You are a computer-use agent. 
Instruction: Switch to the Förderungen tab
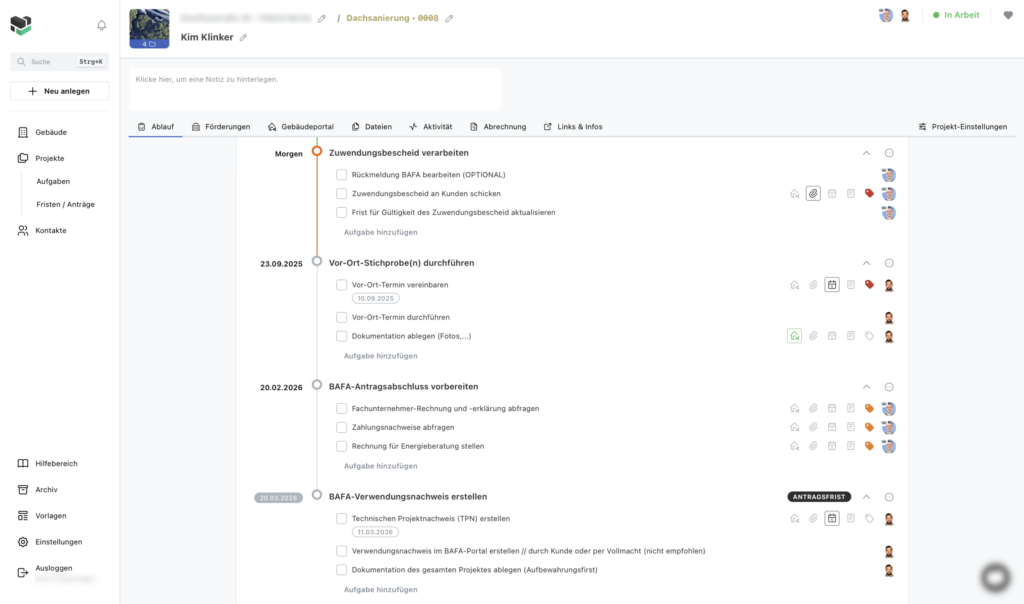tap(221, 127)
